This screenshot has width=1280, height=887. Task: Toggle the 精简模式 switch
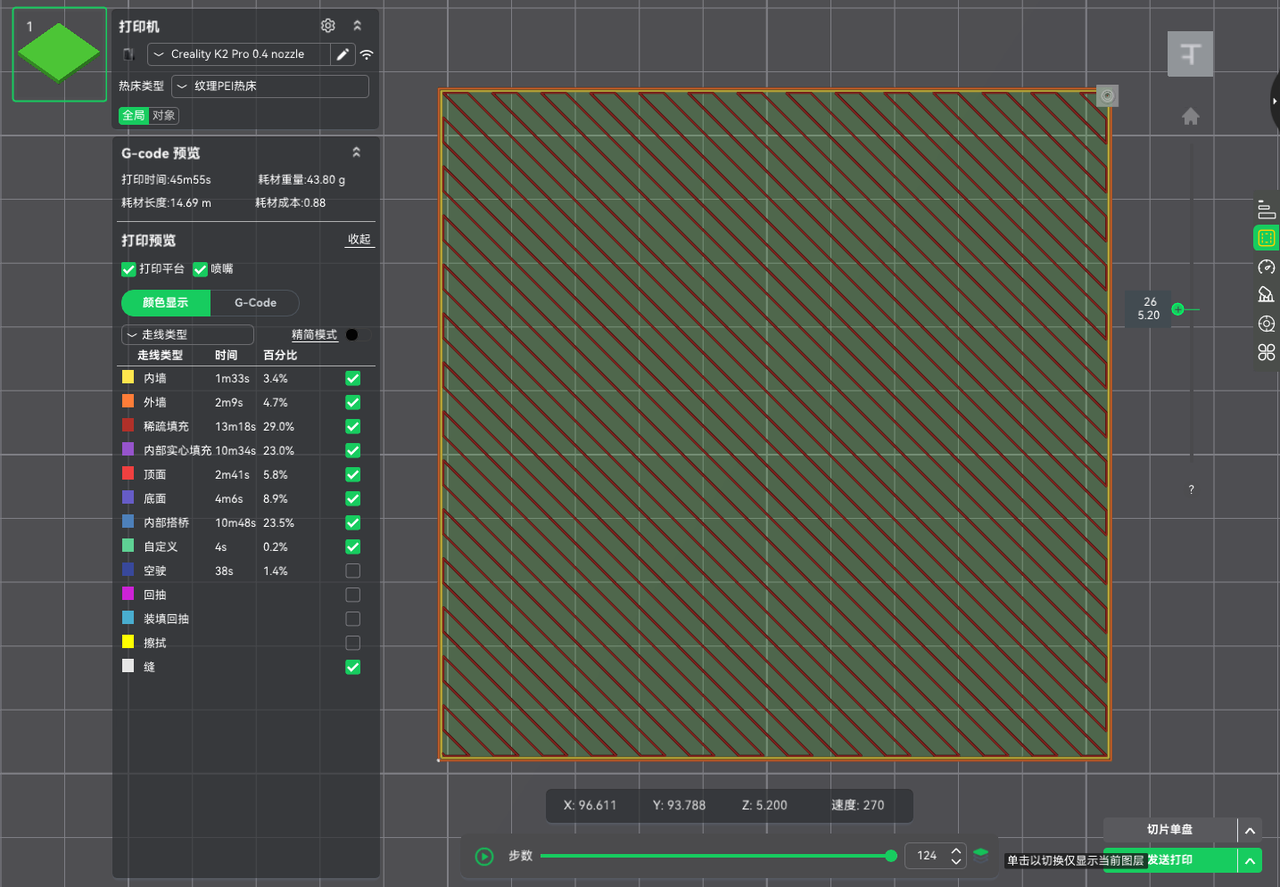[x=355, y=335]
